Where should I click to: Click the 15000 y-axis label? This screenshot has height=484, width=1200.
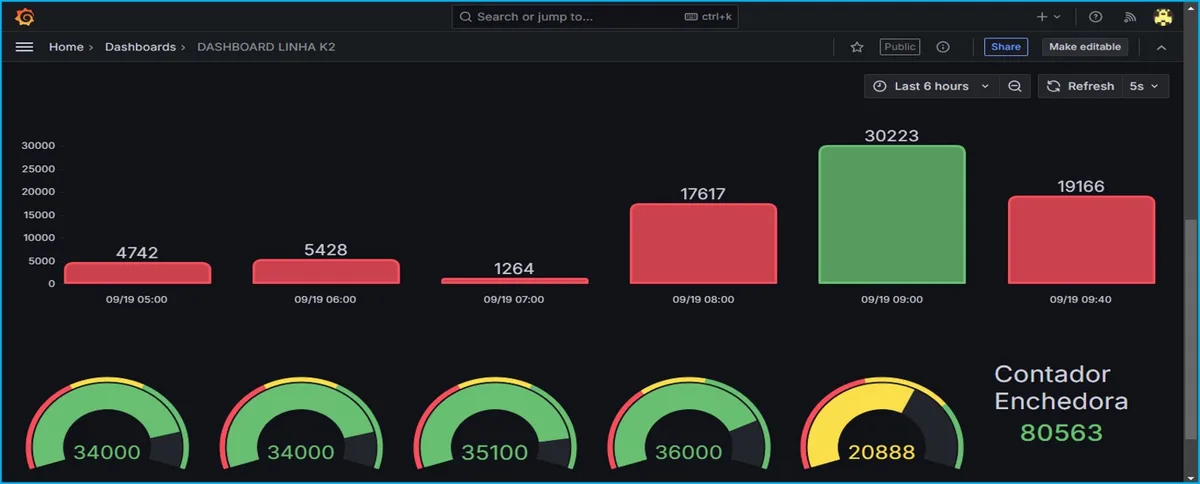click(x=38, y=214)
